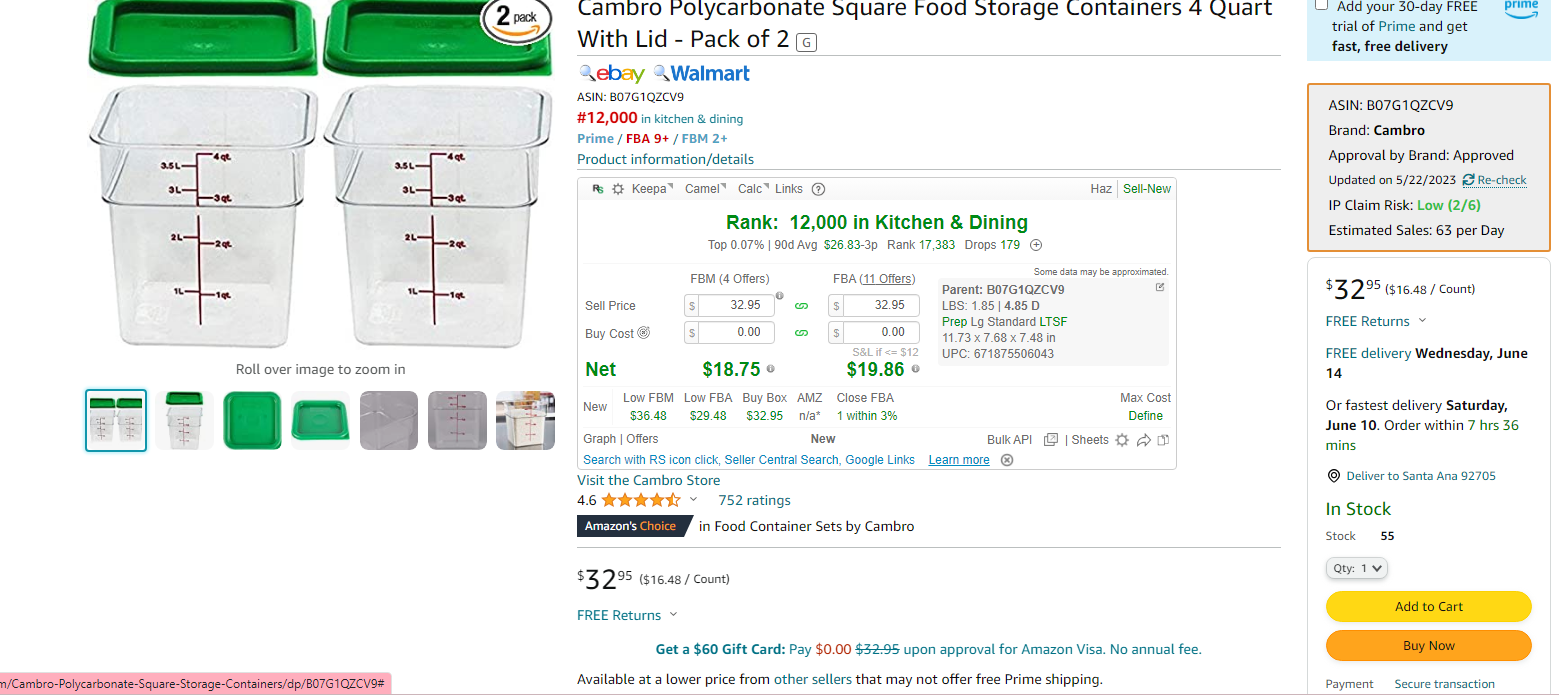This screenshot has height=695, width=1559.
Task: Toggle the Sell Price link between FBM and FBA
Action: (x=801, y=306)
